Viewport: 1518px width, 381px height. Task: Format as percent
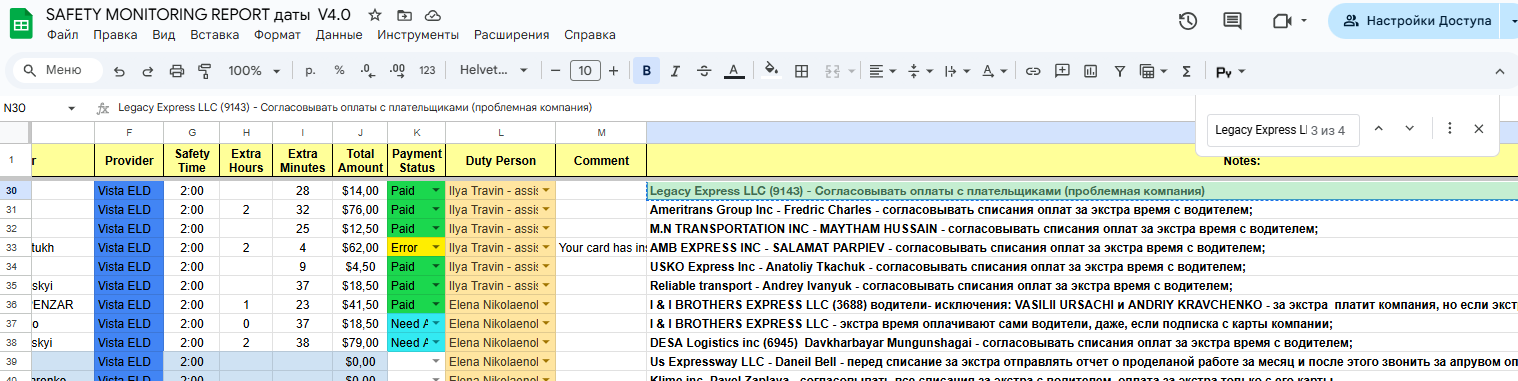click(x=339, y=71)
